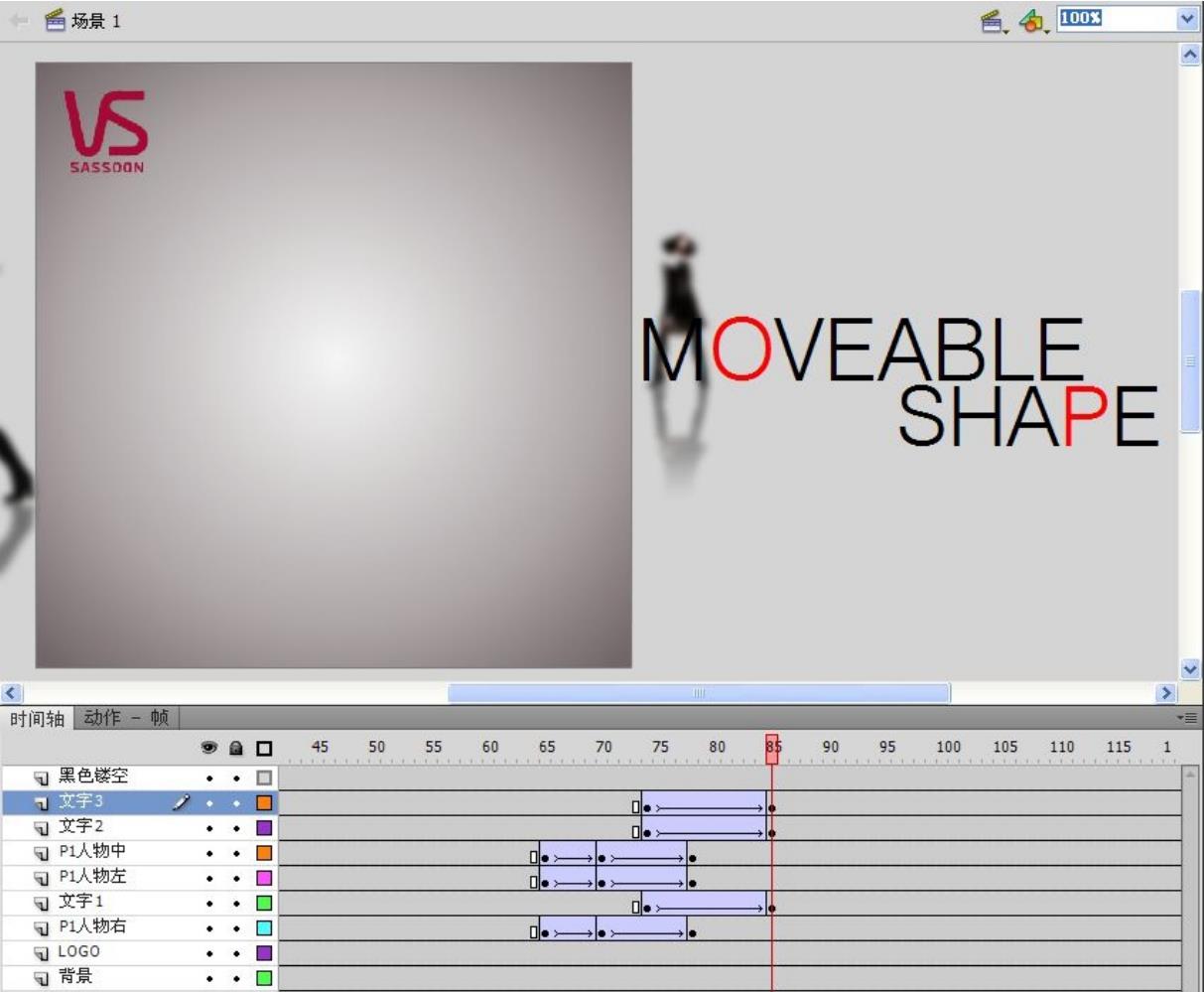Click the 100% zoom input field

click(1116, 19)
